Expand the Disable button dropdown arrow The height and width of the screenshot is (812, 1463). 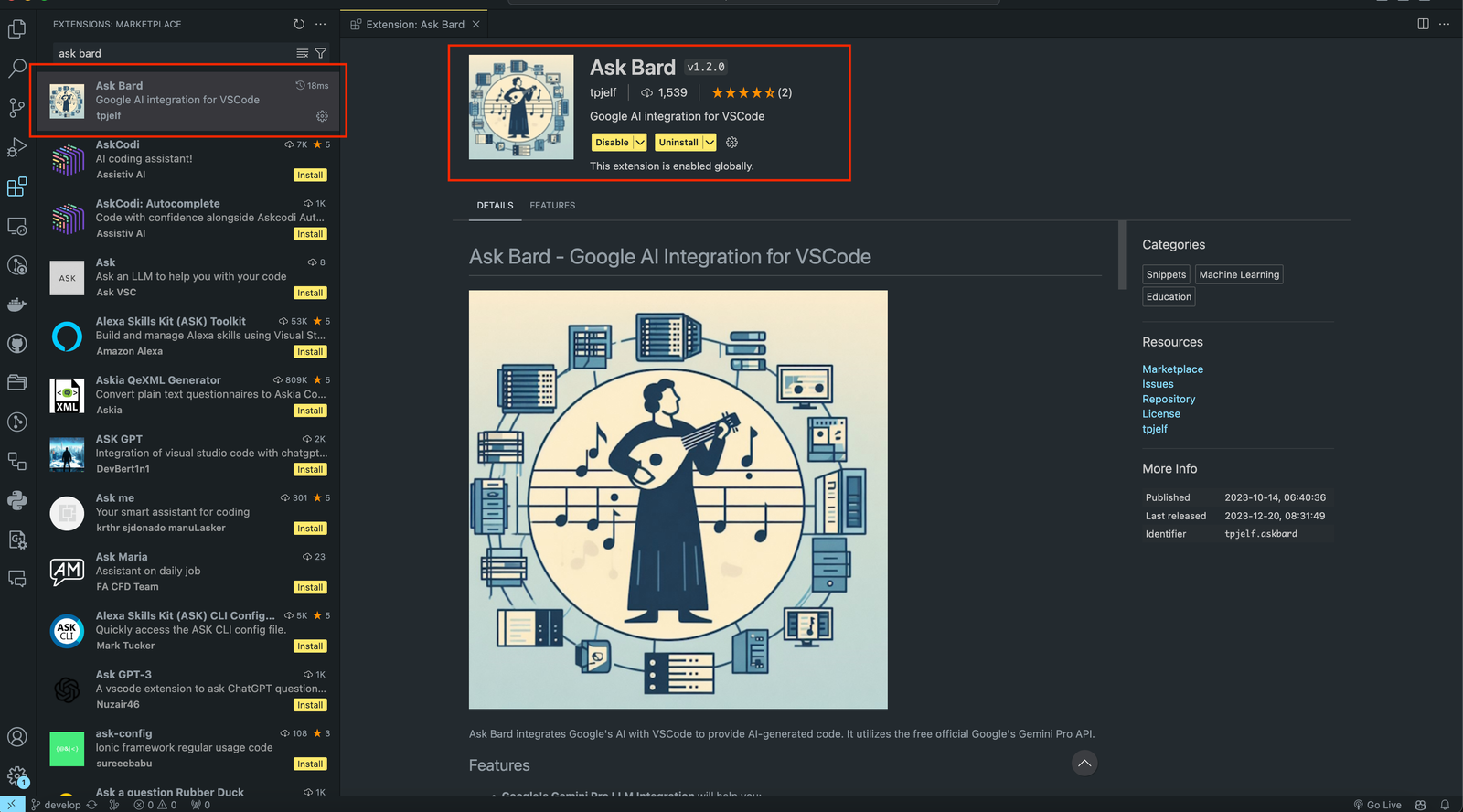coord(640,143)
